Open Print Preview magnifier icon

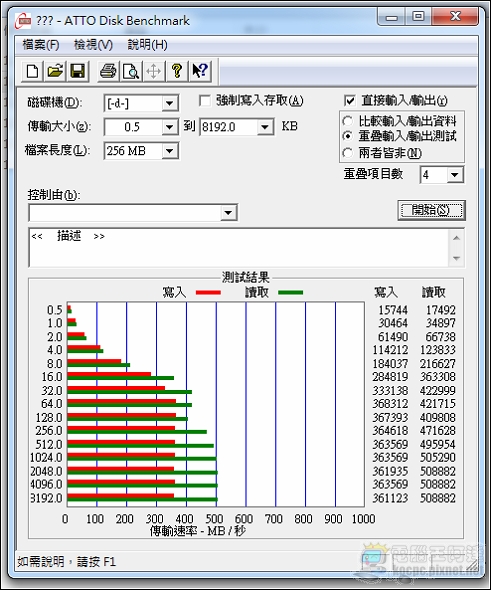[131, 71]
